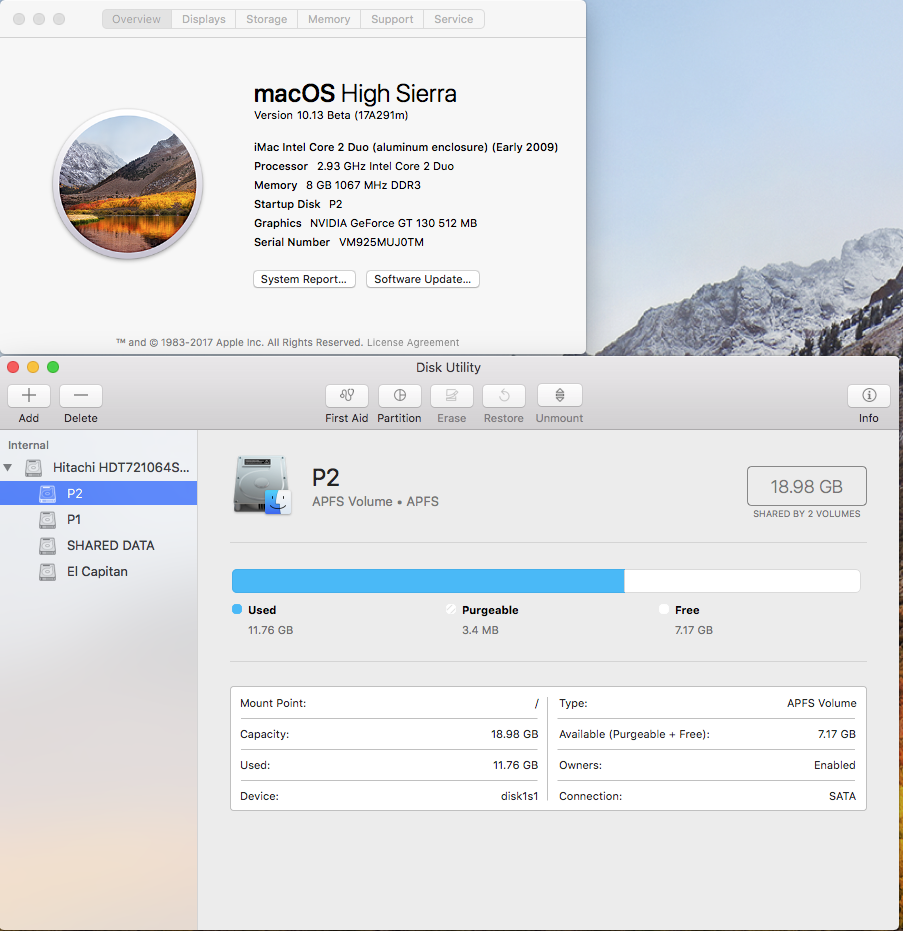Screen dimensions: 903x931
Task: Click the device value disk1s1
Action: (x=519, y=796)
